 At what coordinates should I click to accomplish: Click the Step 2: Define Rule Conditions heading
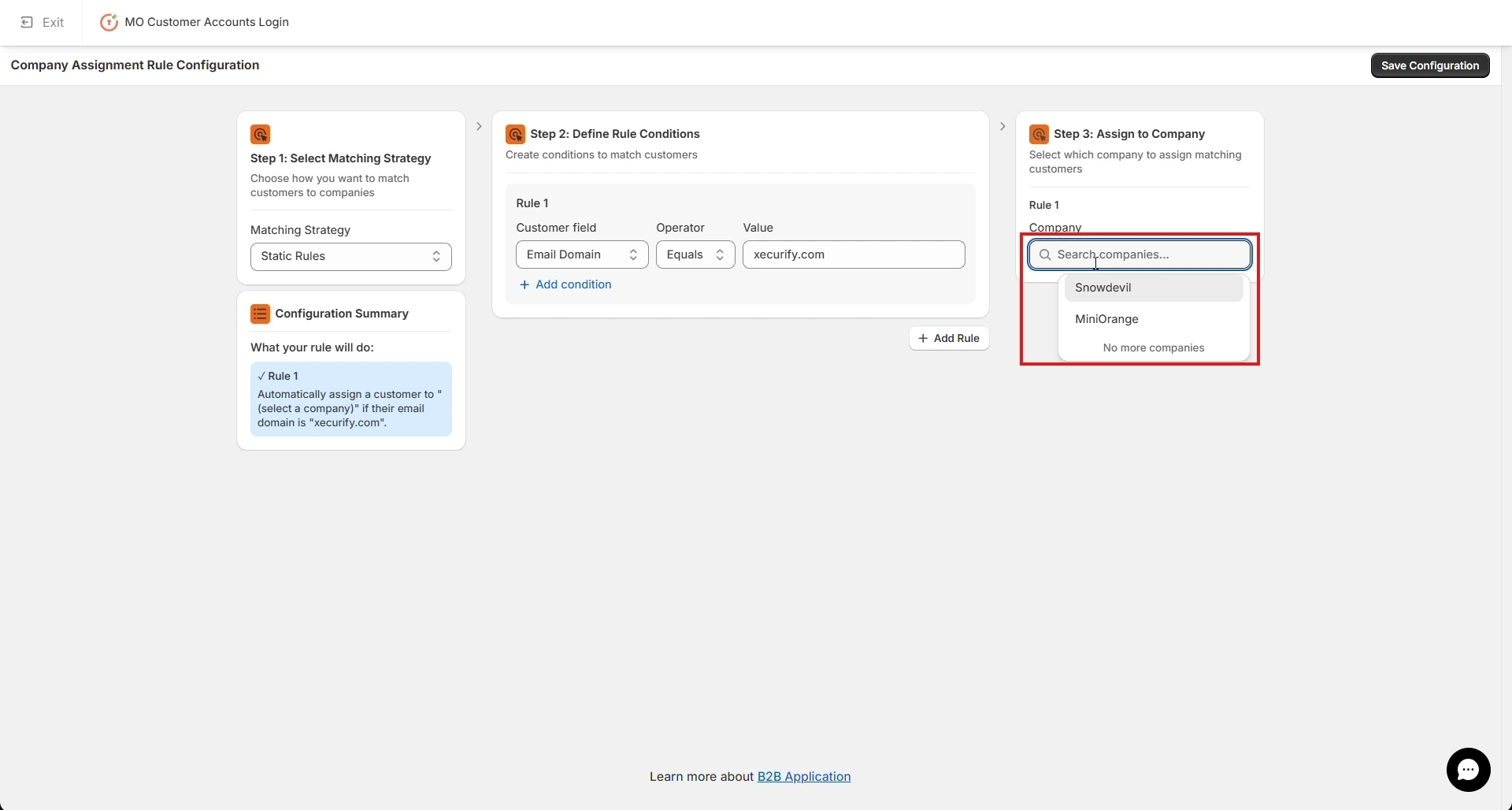coord(615,134)
